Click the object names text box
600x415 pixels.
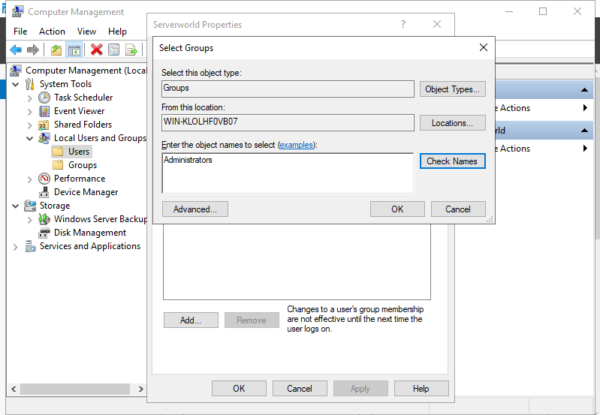pos(288,173)
